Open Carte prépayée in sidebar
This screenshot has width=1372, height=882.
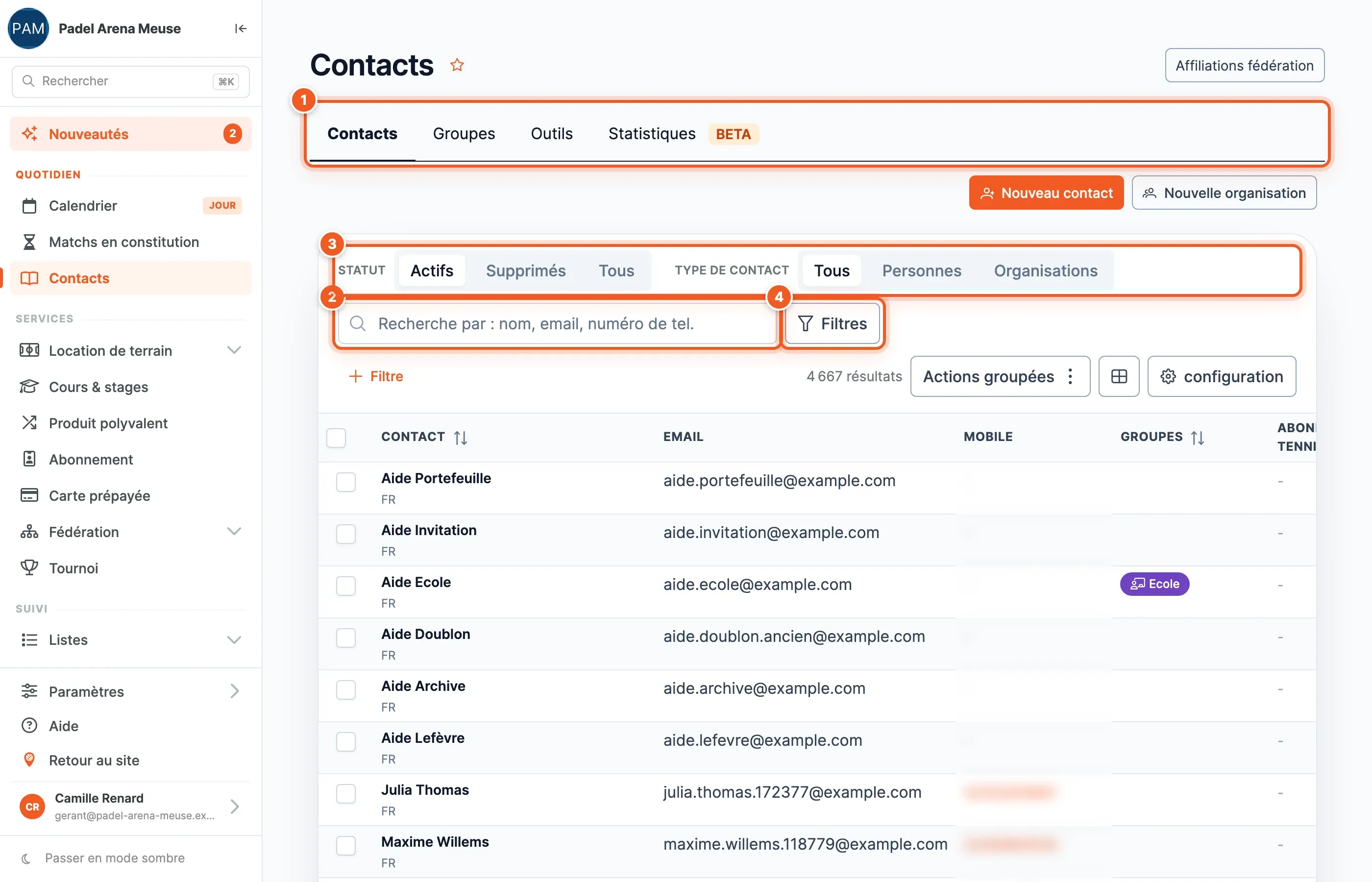(130, 495)
